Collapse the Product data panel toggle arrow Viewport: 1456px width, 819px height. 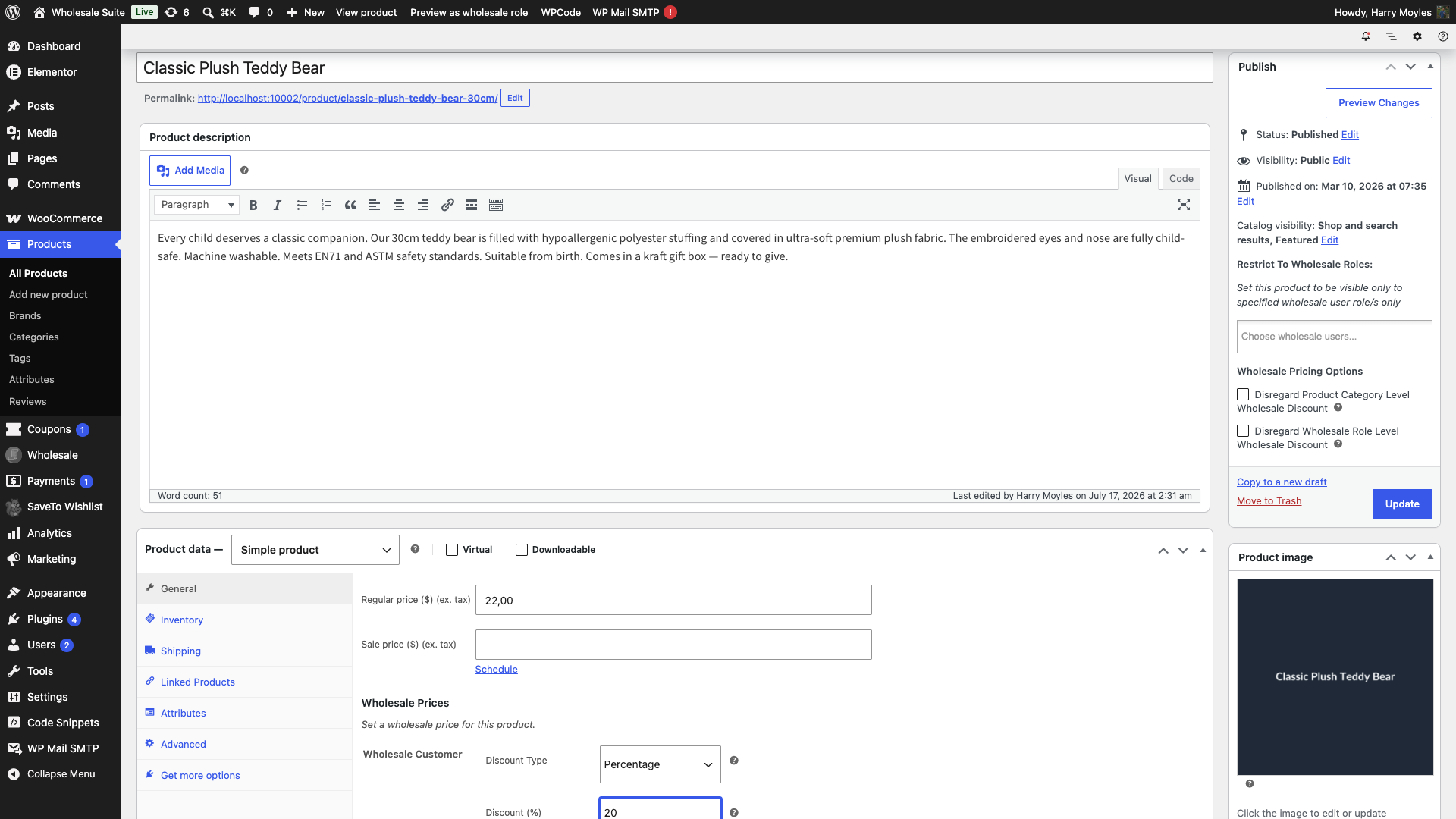[x=1203, y=550]
